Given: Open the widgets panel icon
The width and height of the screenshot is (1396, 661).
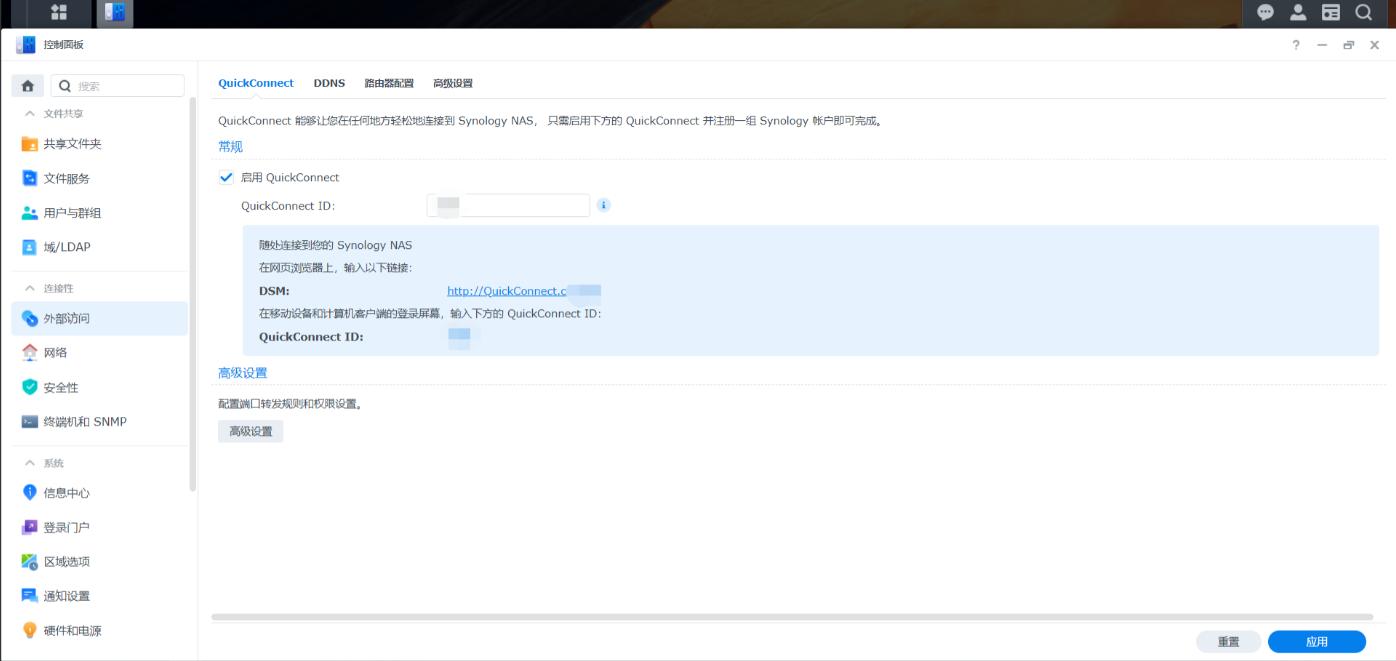Looking at the screenshot, I should pos(1330,12).
